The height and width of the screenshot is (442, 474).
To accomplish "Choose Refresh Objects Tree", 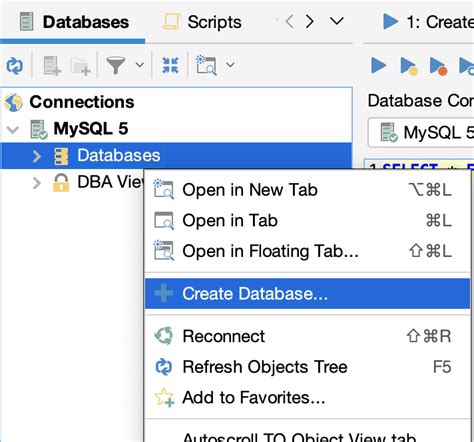I will coord(307,367).
